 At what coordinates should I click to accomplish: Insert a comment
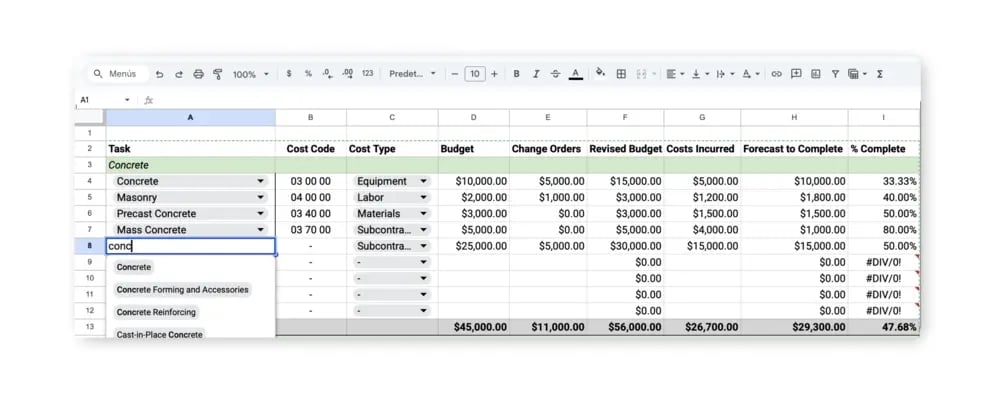click(x=796, y=74)
